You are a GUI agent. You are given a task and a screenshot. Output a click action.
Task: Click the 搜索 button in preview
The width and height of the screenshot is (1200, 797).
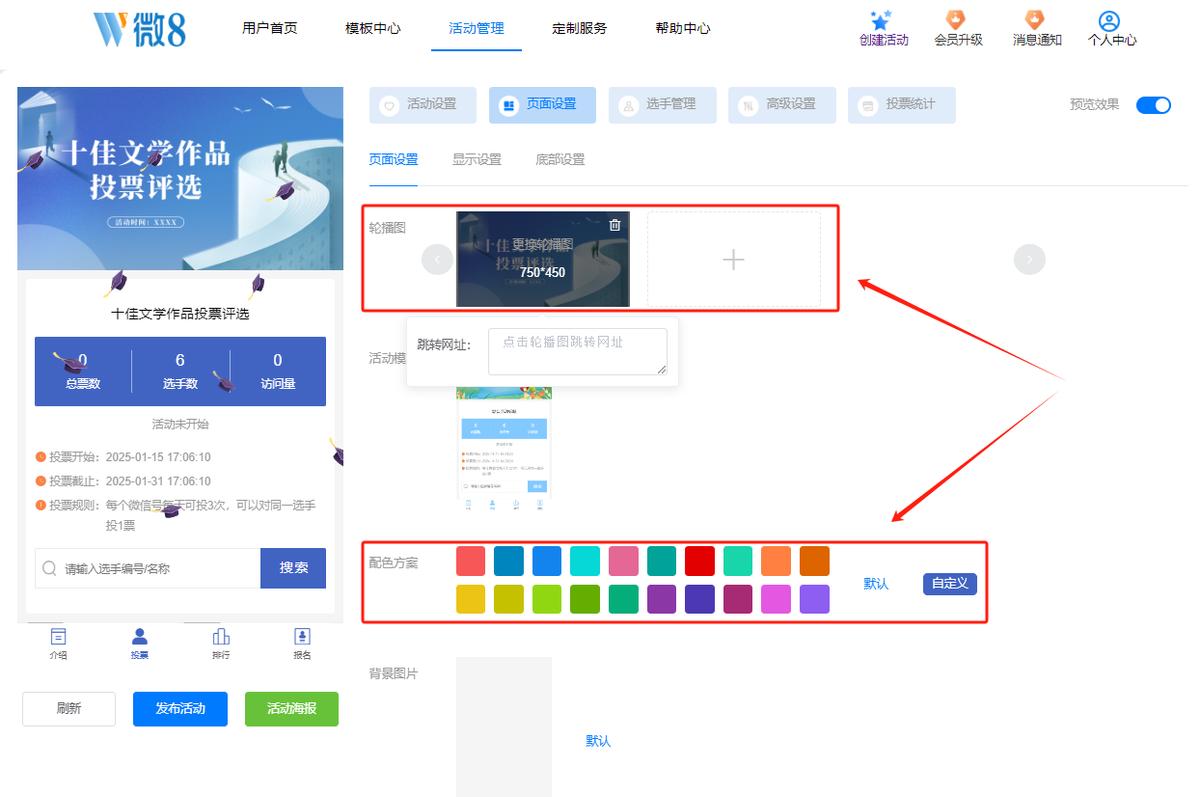[293, 568]
